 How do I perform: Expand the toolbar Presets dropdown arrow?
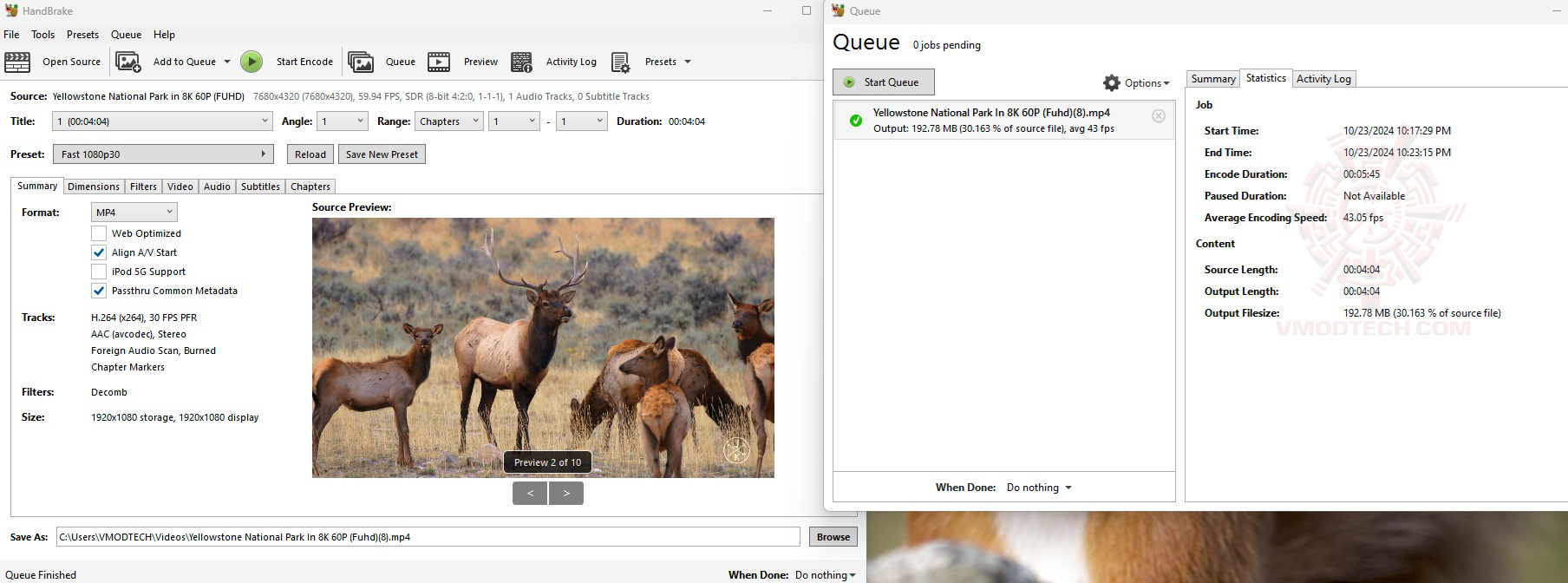pos(688,62)
